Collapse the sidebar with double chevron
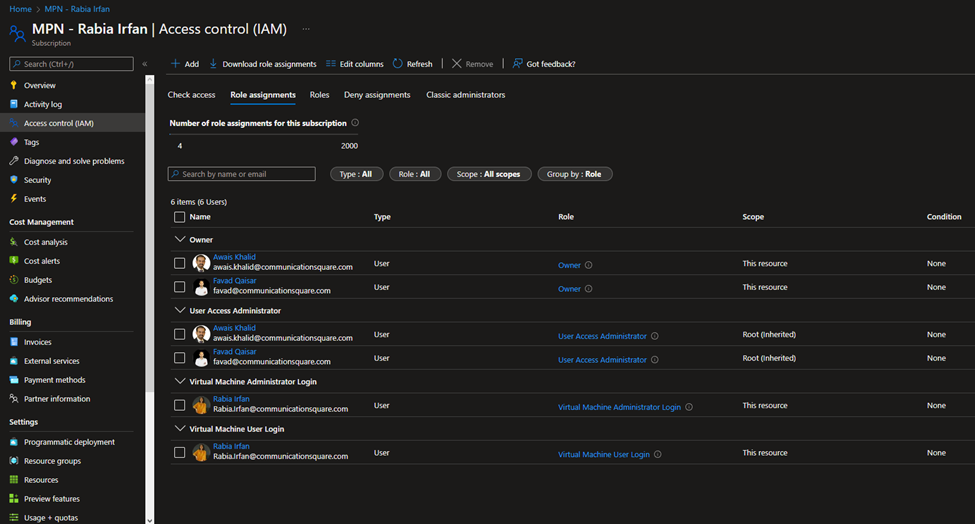This screenshot has width=975, height=524. tap(145, 64)
